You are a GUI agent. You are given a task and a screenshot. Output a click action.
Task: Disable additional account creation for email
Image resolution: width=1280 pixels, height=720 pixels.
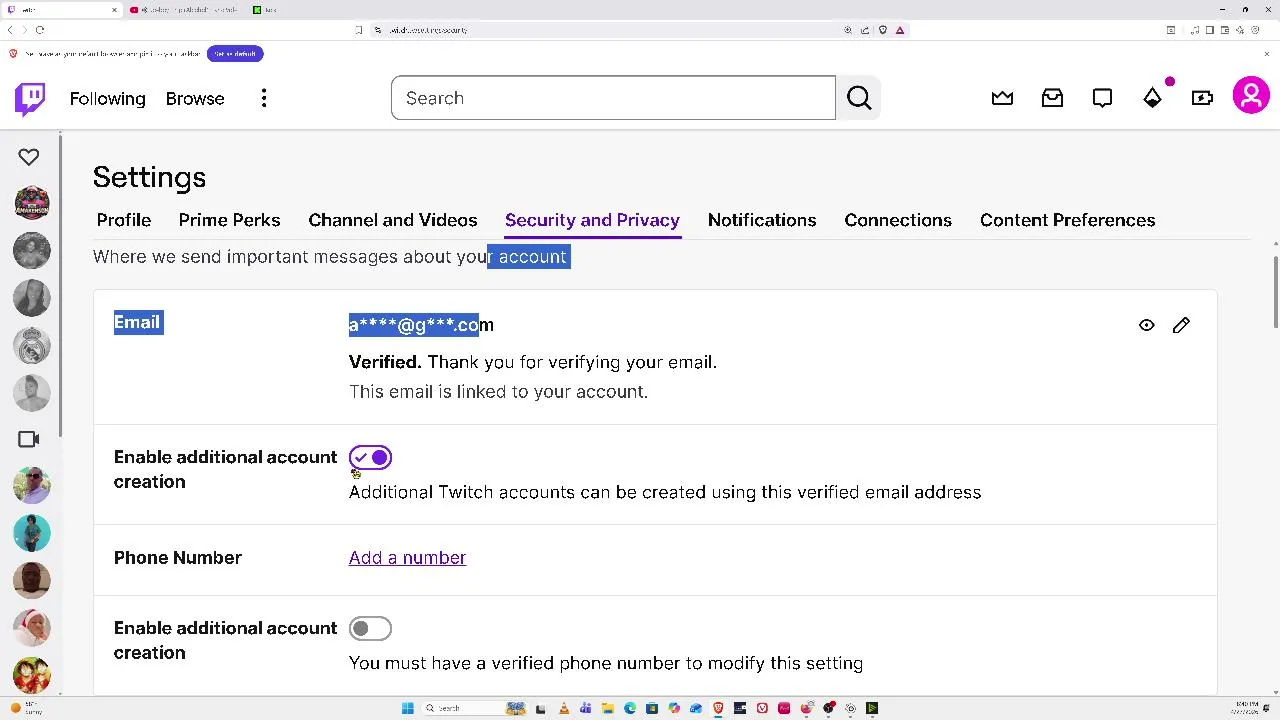click(x=370, y=458)
